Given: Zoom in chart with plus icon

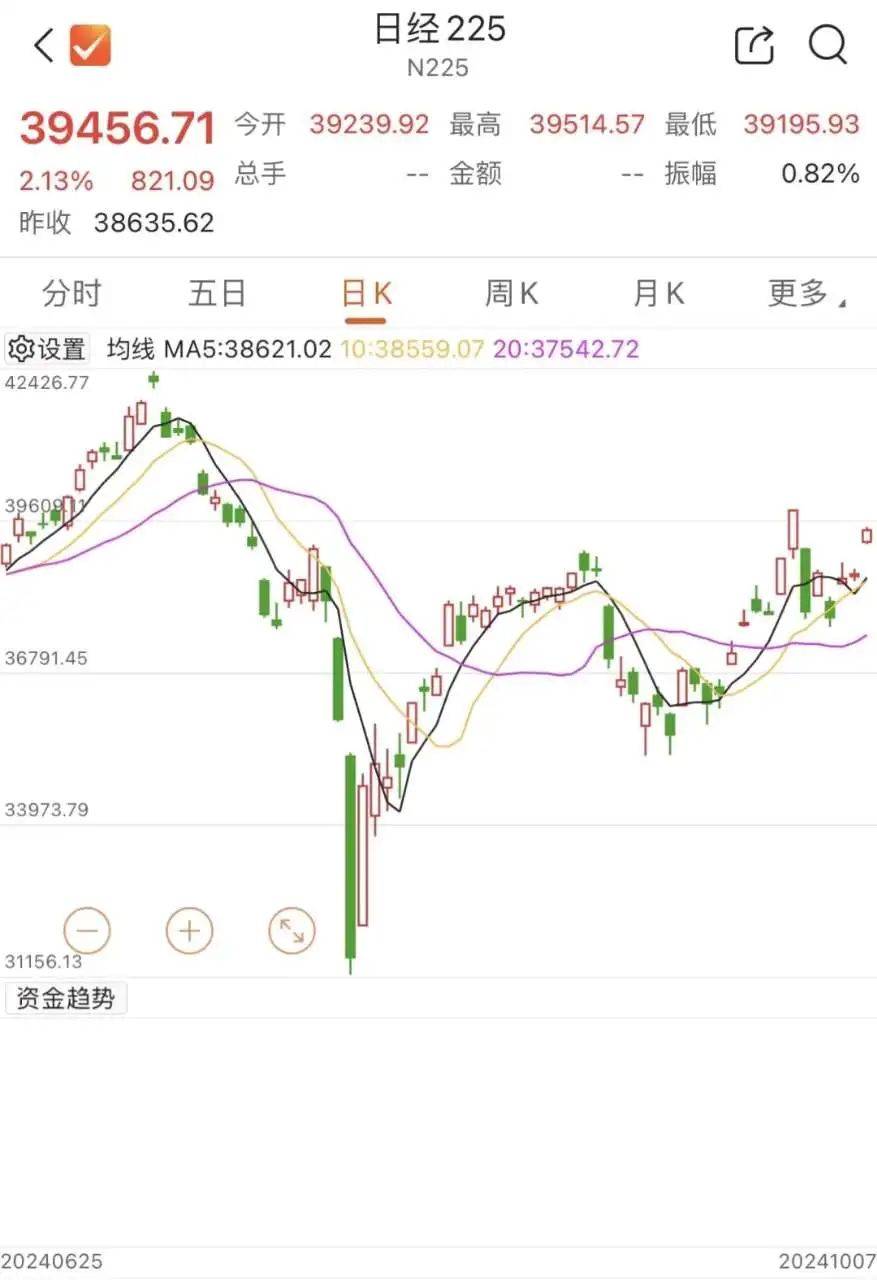Looking at the screenshot, I should [x=189, y=932].
